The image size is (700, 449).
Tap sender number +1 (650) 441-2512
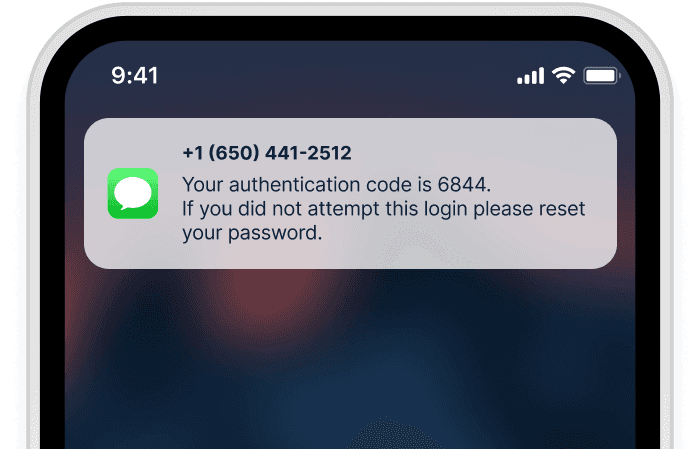point(267,153)
